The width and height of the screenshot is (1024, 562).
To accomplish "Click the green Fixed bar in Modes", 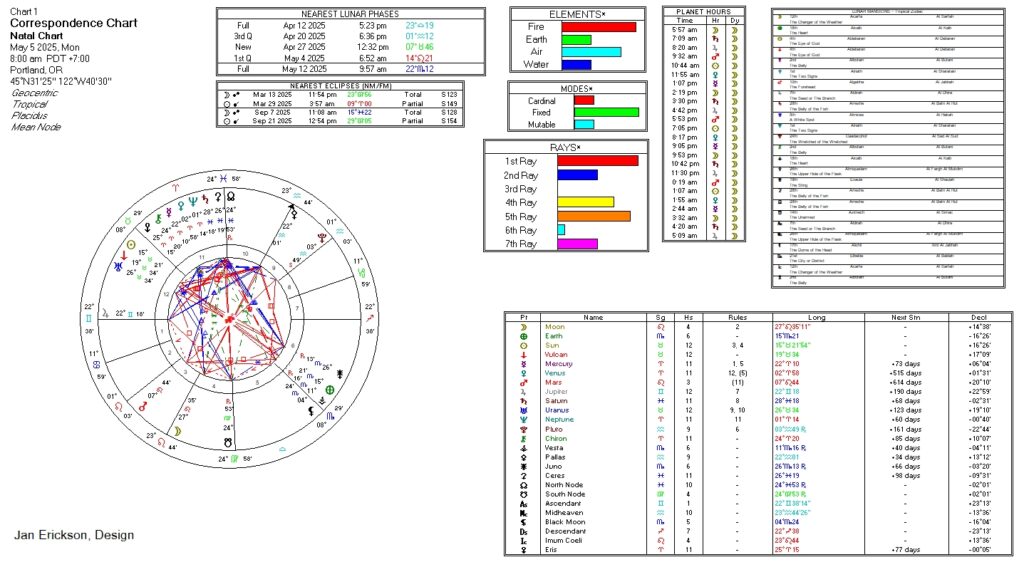I will 607,112.
